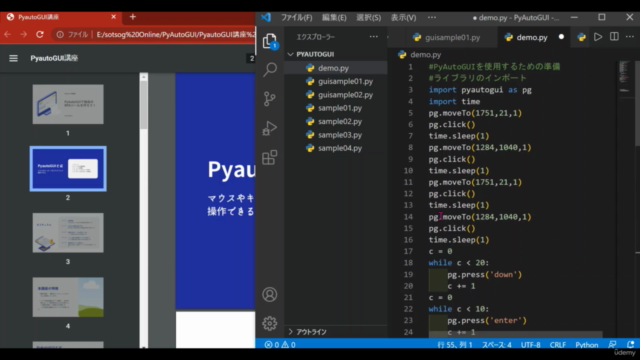Open sample01.py in the explorer
This screenshot has width=640, height=360.
(x=336, y=108)
